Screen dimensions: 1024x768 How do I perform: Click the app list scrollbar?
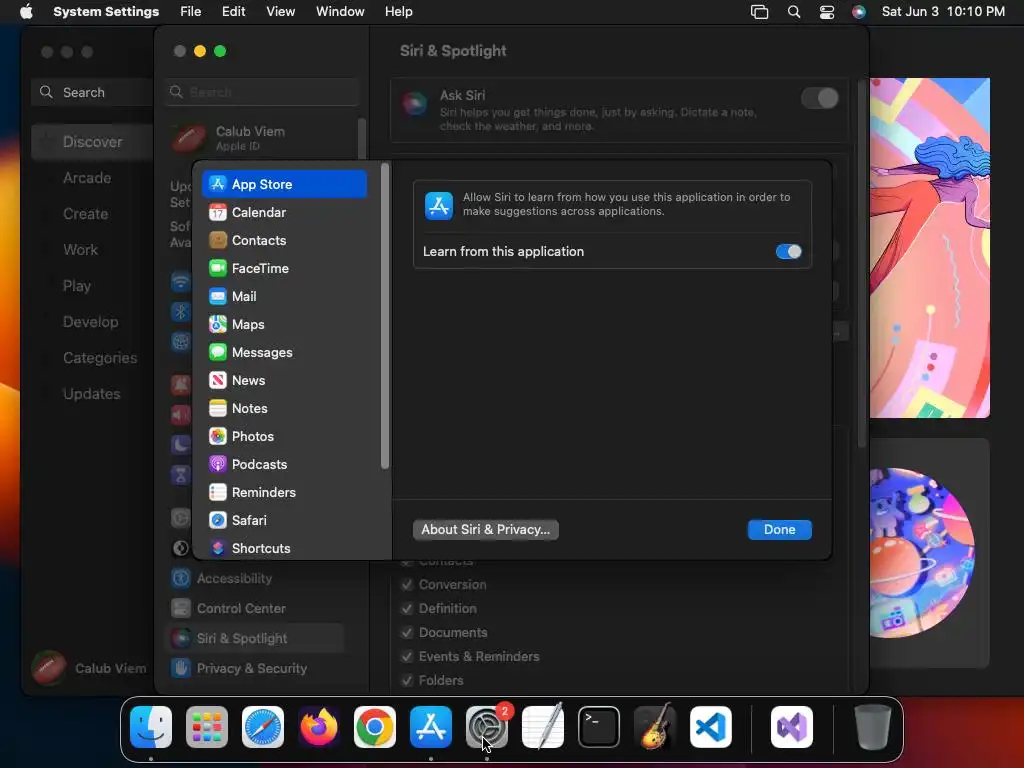pos(385,316)
